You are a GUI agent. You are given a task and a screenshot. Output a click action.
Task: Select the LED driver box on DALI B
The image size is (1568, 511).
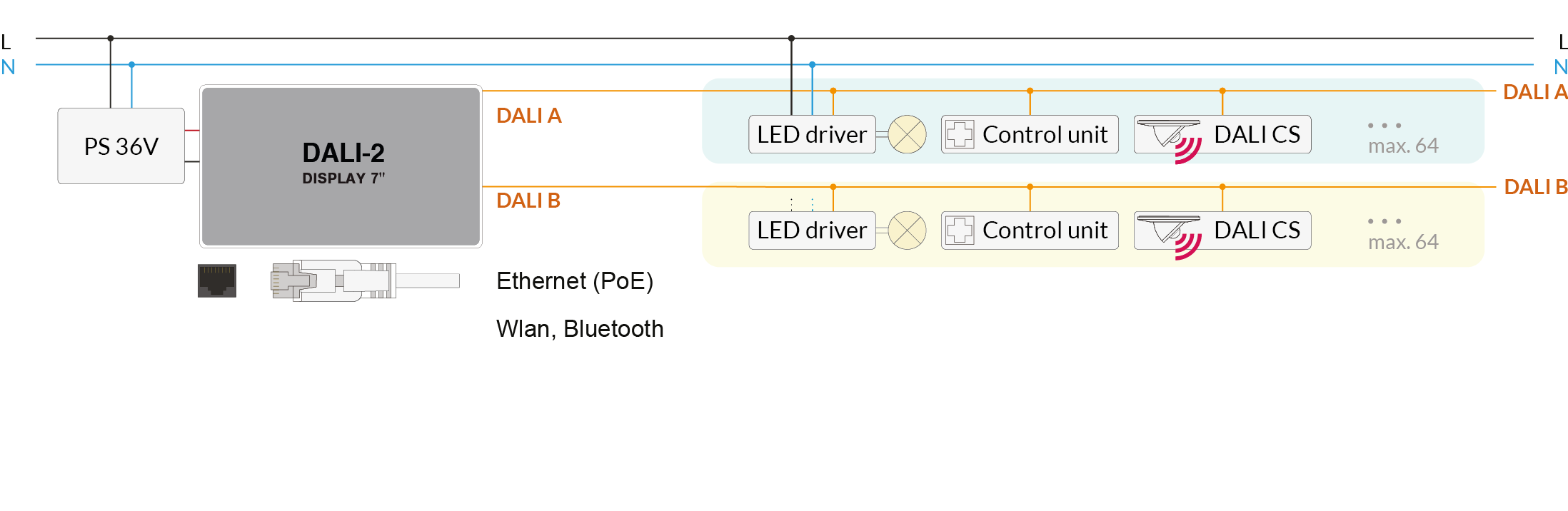coord(813,231)
